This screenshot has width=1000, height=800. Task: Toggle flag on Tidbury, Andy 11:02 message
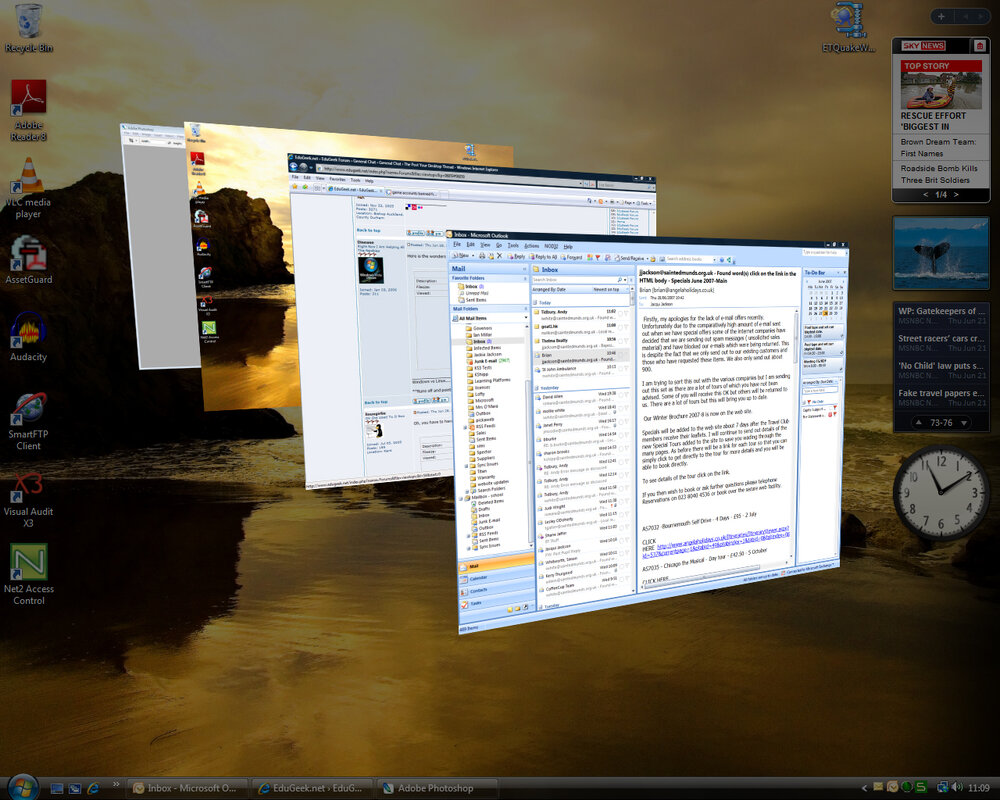pos(626,313)
